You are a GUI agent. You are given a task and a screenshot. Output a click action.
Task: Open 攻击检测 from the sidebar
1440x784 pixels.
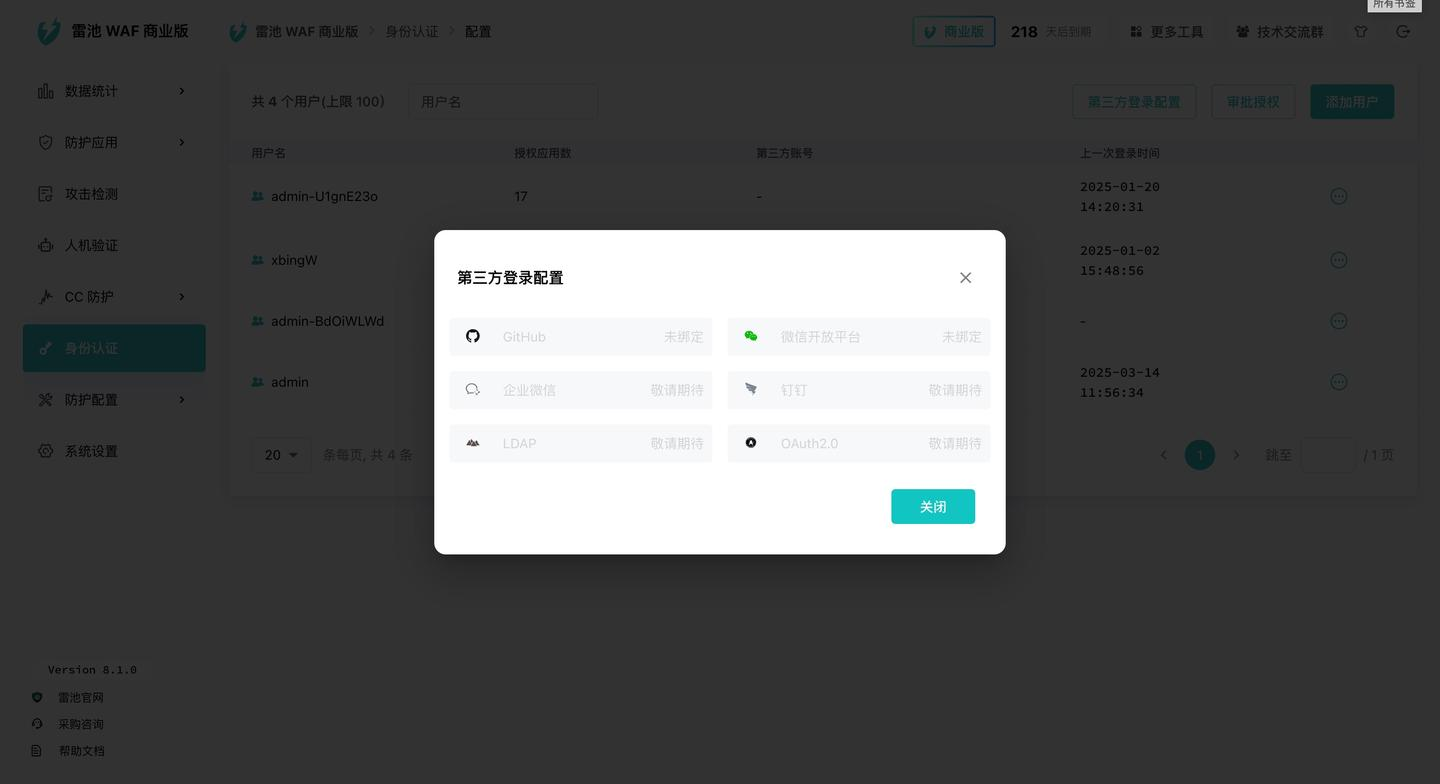(91, 193)
